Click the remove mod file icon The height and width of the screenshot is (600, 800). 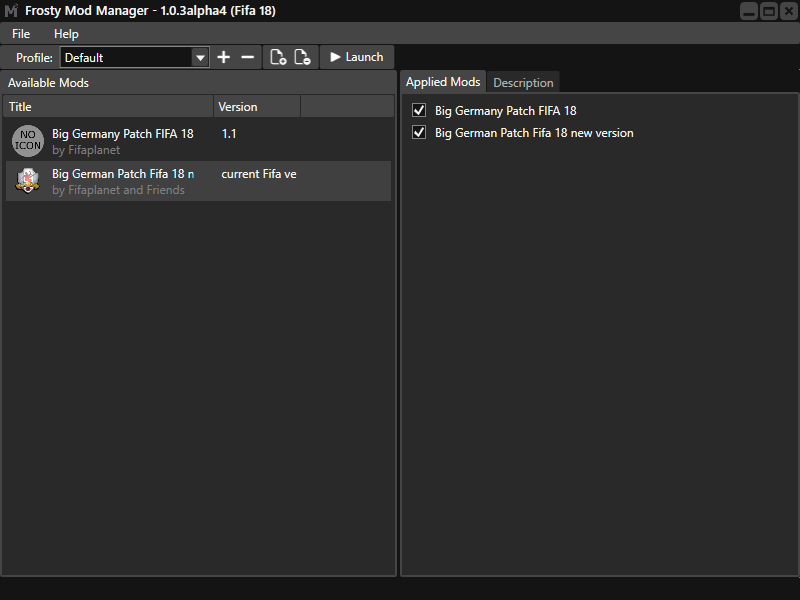click(x=303, y=57)
